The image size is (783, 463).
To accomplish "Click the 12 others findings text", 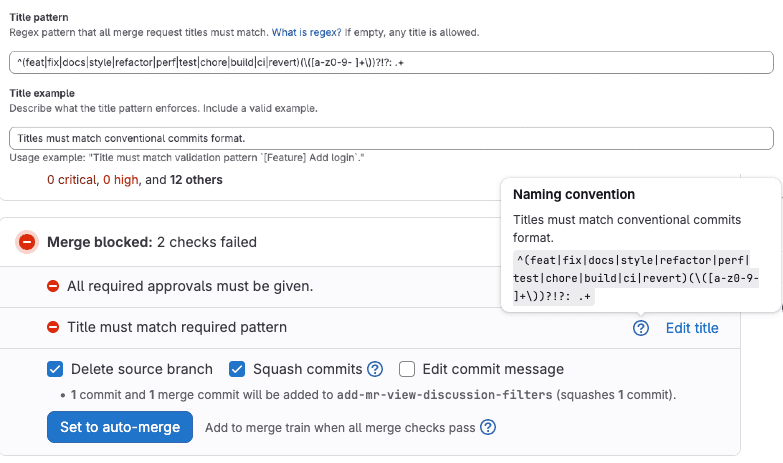I will [x=196, y=180].
